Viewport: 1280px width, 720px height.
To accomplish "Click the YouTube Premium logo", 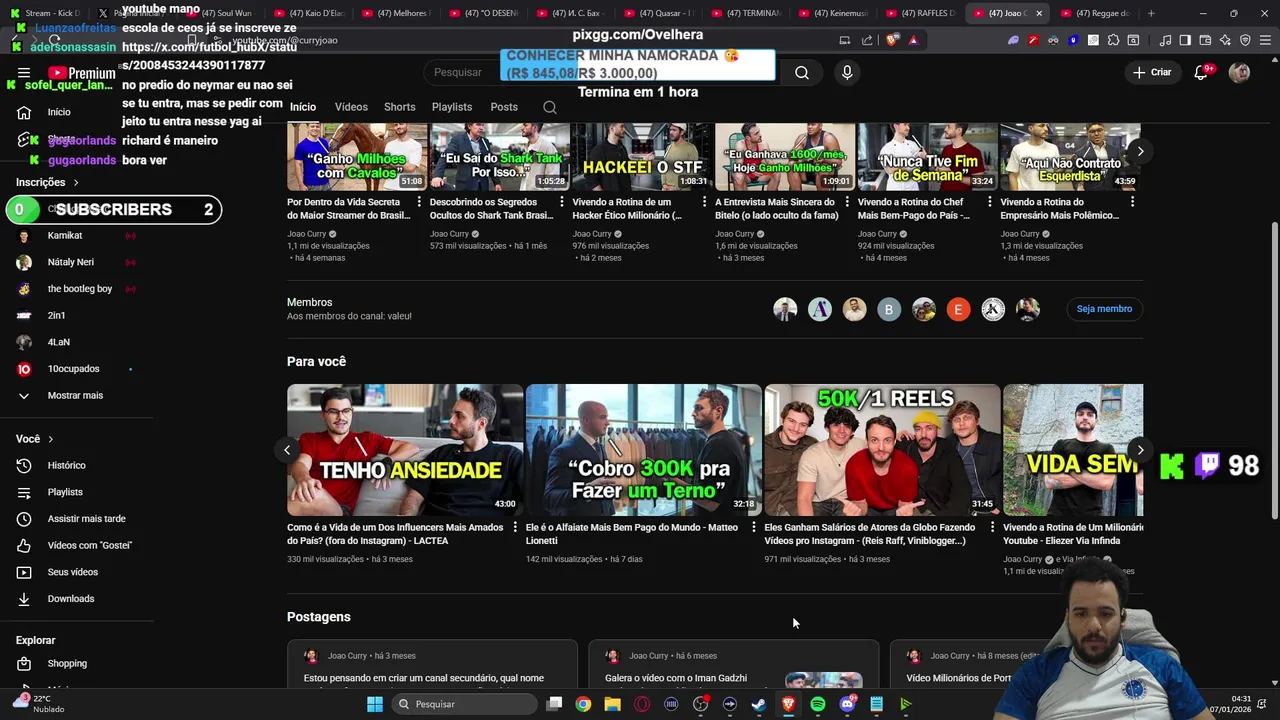I will point(82,73).
